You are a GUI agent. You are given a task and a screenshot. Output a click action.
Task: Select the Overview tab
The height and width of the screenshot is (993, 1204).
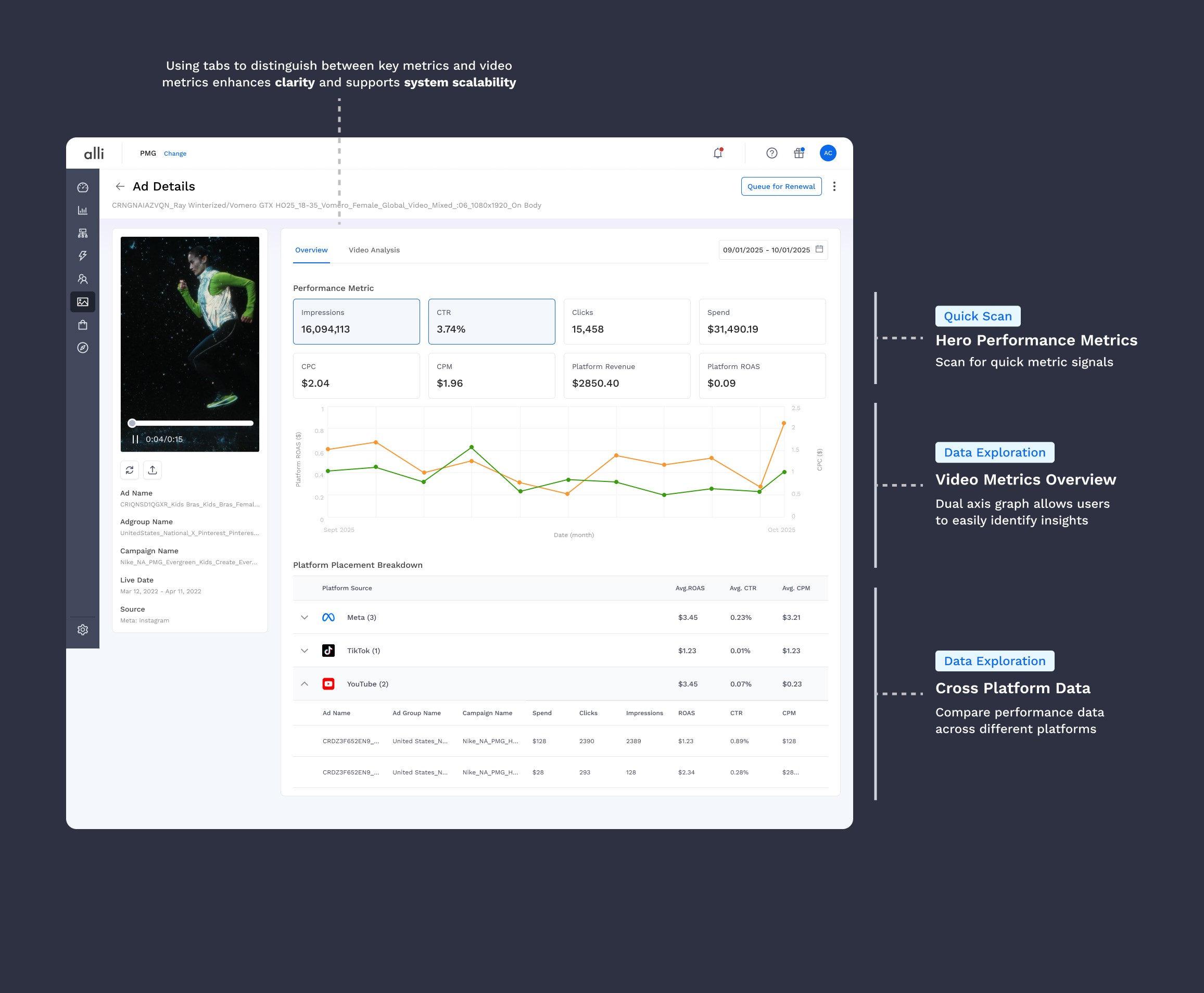(311, 250)
